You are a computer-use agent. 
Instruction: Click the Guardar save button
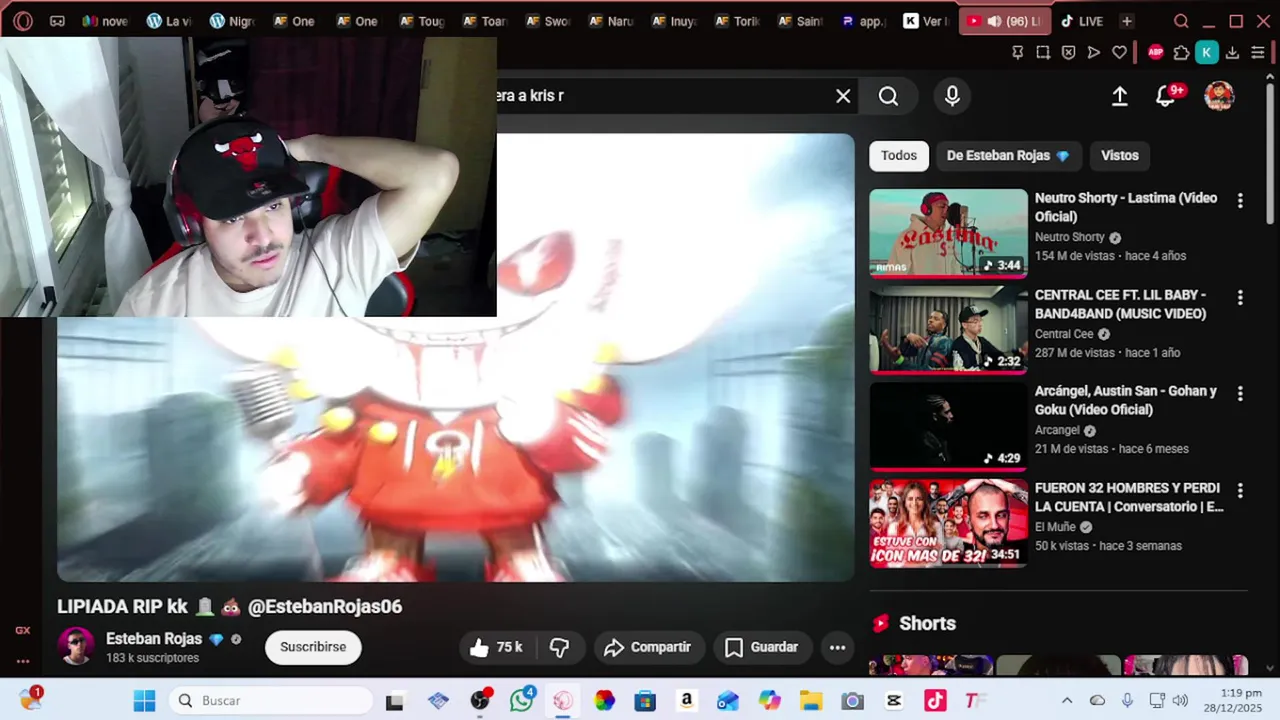[762, 647]
